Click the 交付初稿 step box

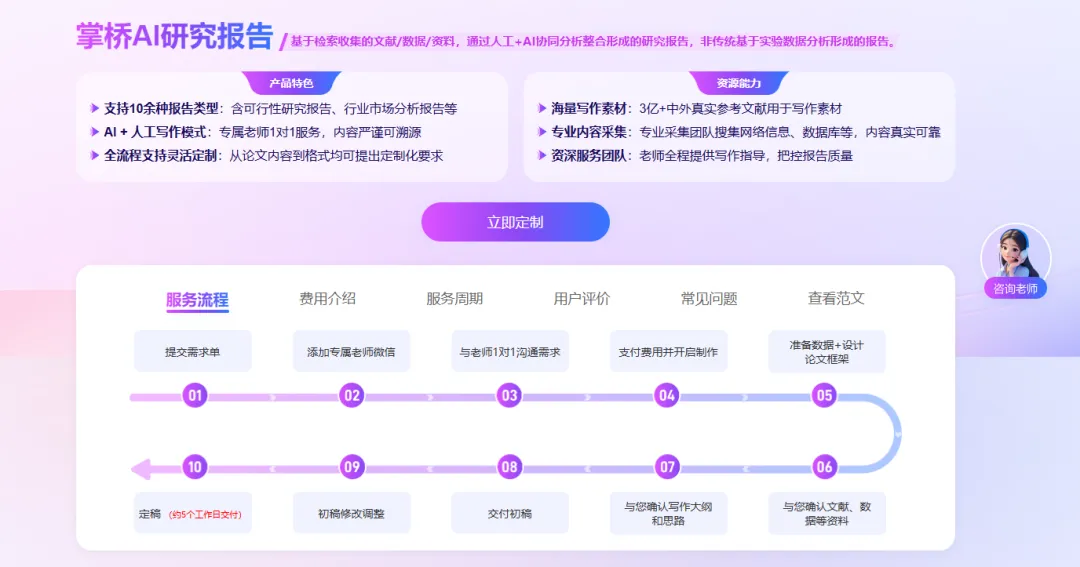(510, 513)
